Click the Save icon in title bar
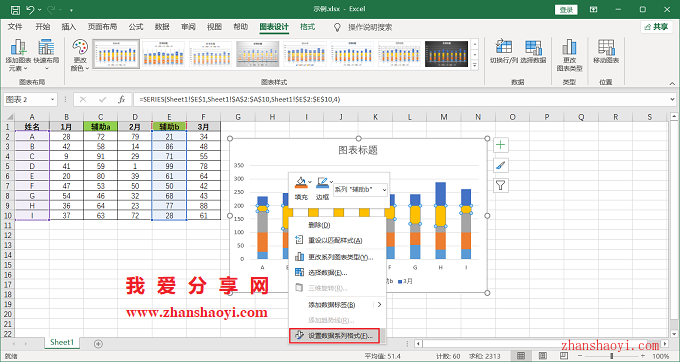The height and width of the screenshot is (362, 680). tap(15, 10)
